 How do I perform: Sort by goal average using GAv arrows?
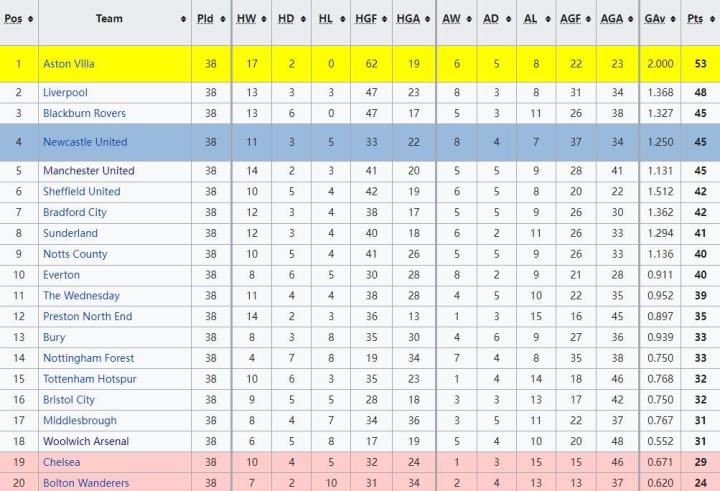click(672, 19)
